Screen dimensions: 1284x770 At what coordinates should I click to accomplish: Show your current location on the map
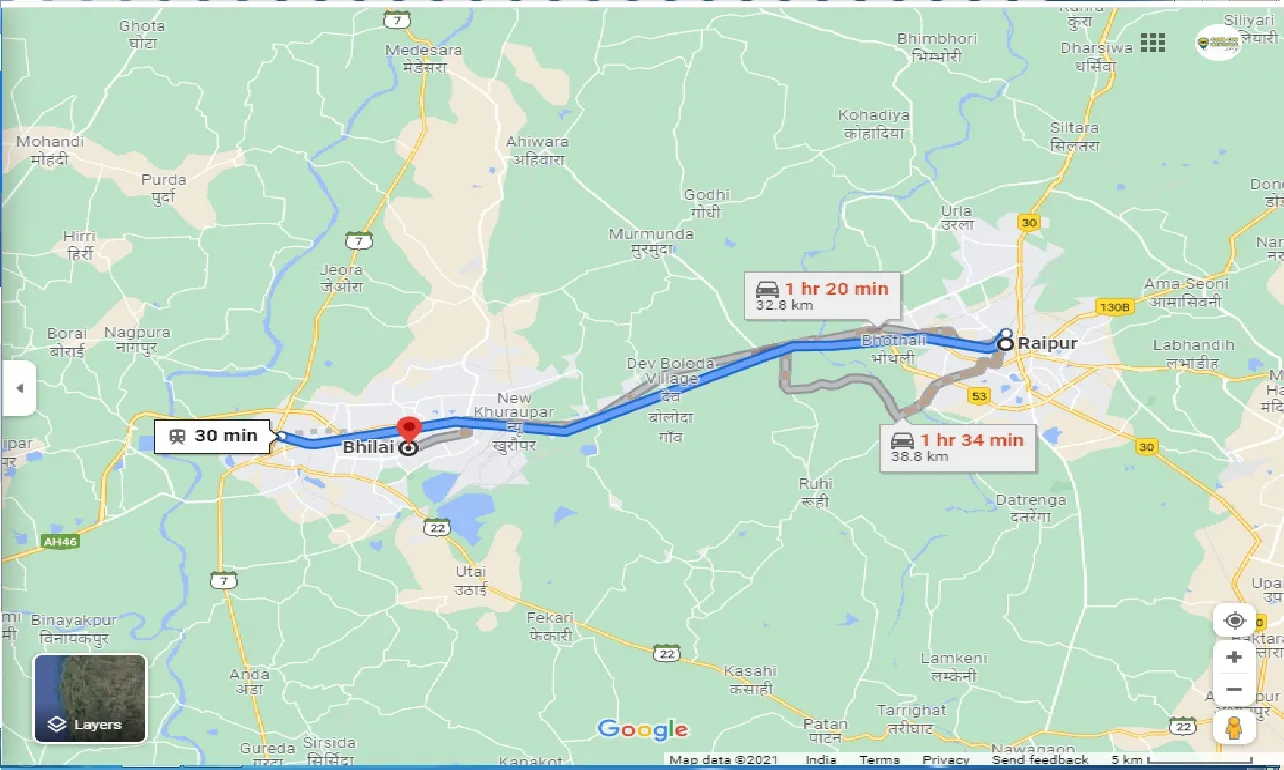[x=1234, y=620]
